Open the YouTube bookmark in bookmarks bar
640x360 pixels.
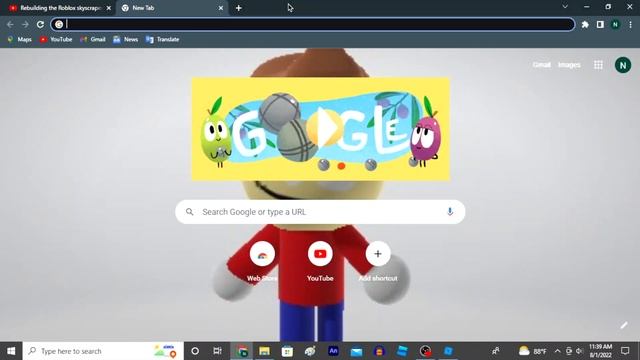[56, 40]
